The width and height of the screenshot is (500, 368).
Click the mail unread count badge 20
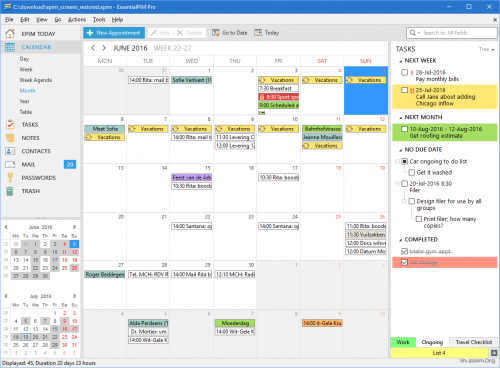pos(70,164)
